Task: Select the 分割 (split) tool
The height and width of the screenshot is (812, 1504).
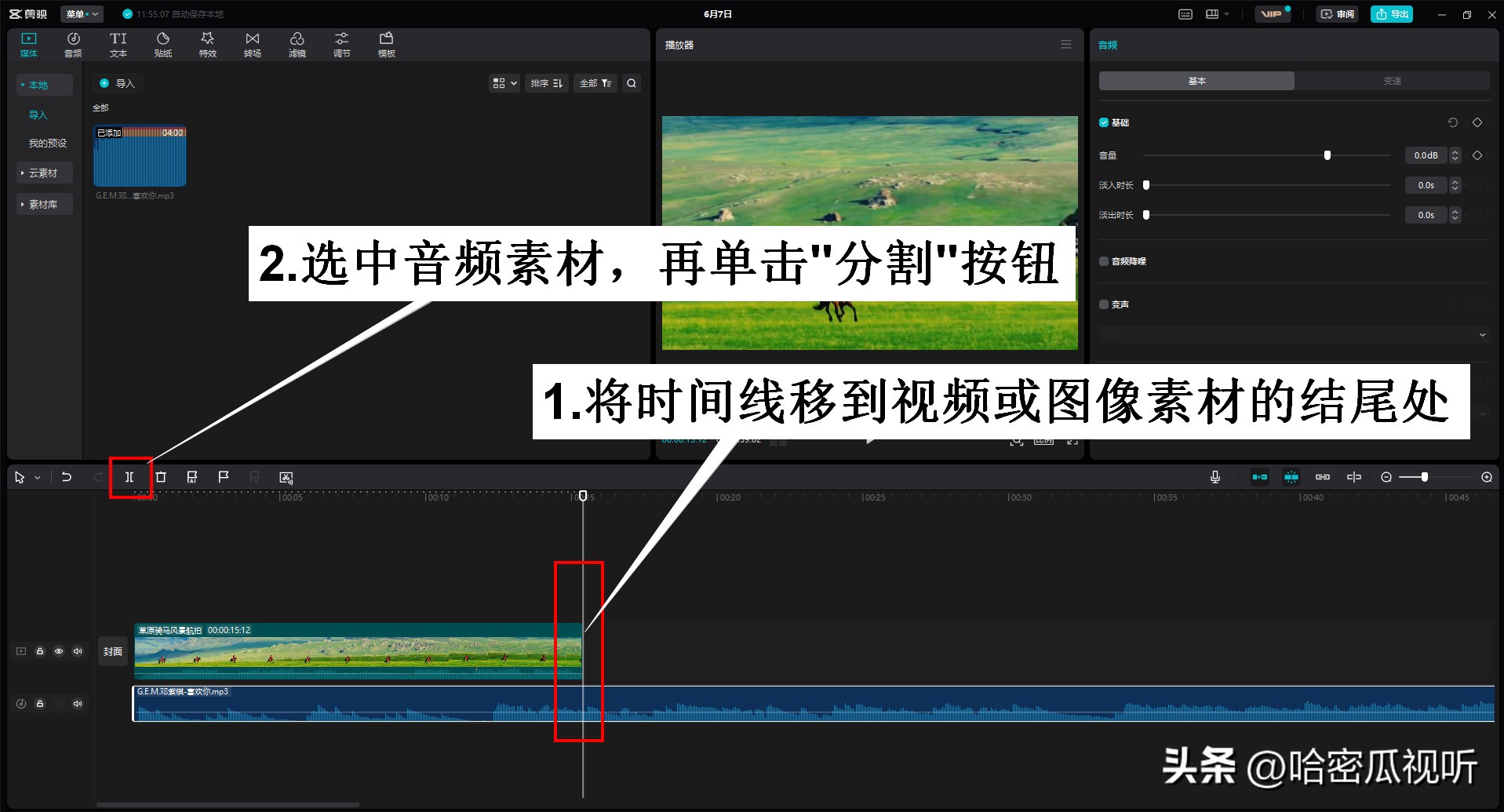Action: [x=129, y=477]
